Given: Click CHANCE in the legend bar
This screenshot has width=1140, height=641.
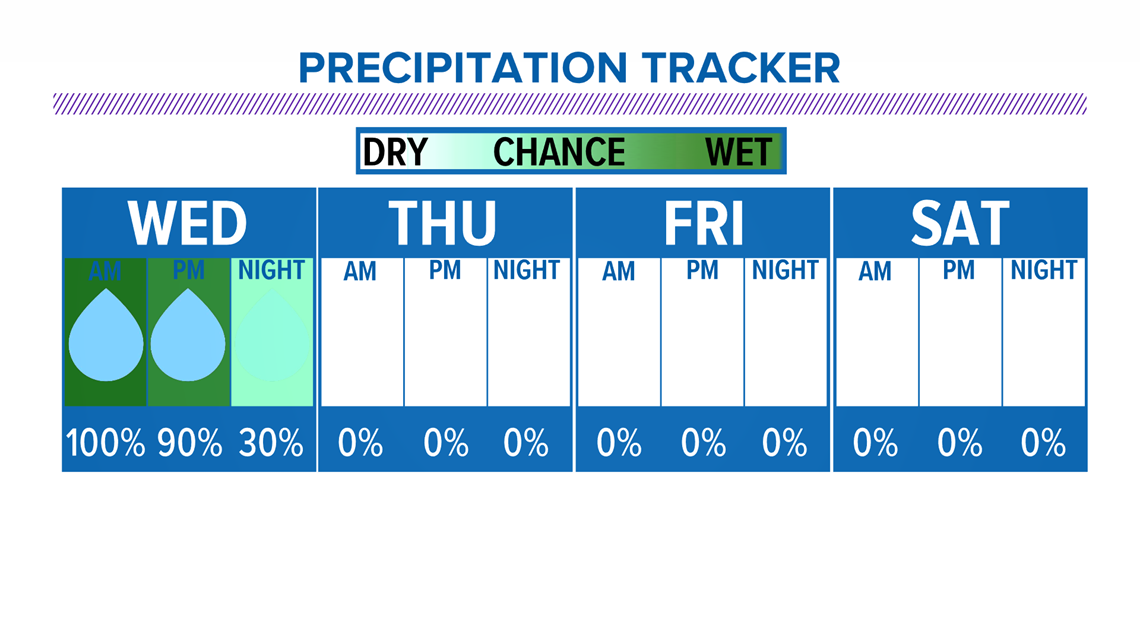Looking at the screenshot, I should (x=559, y=152).
